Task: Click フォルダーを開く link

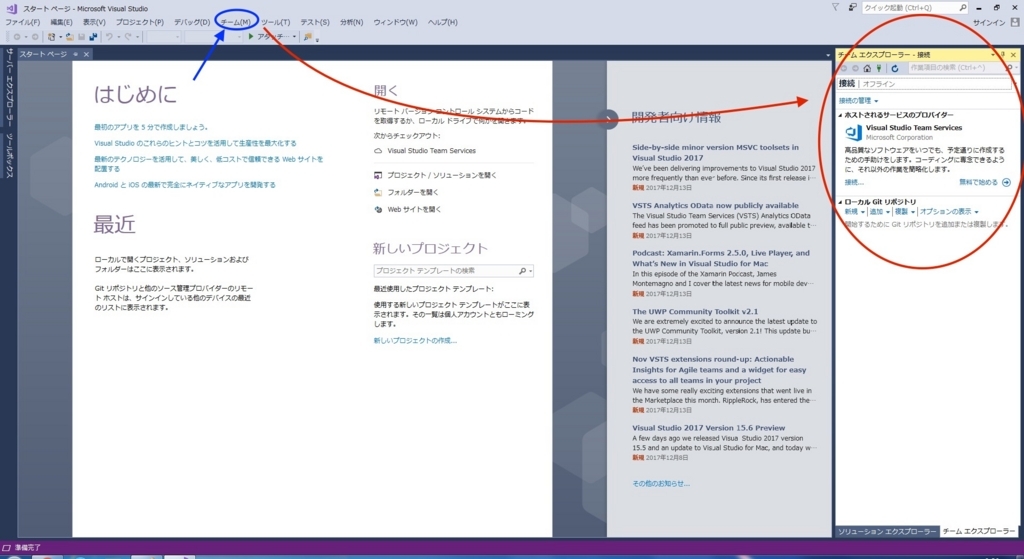Action: 413,193
